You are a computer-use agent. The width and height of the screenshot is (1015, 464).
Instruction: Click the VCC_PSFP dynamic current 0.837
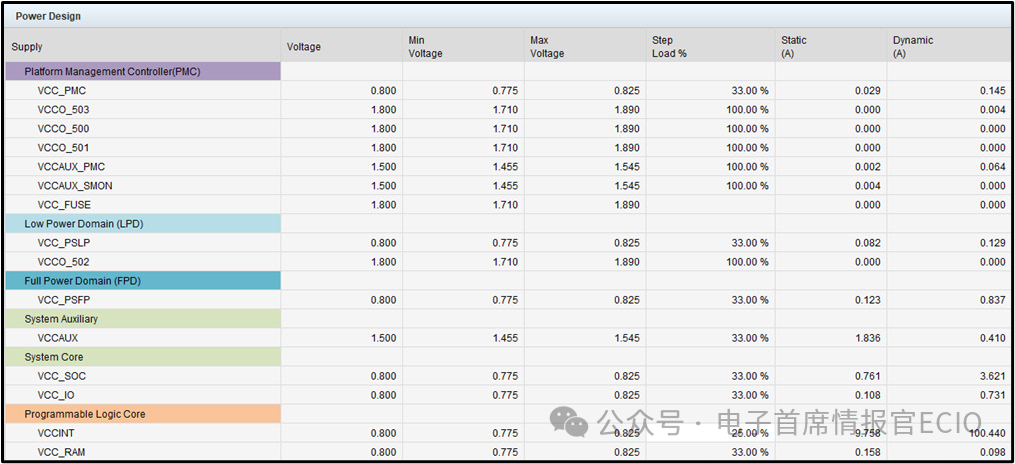[992, 300]
